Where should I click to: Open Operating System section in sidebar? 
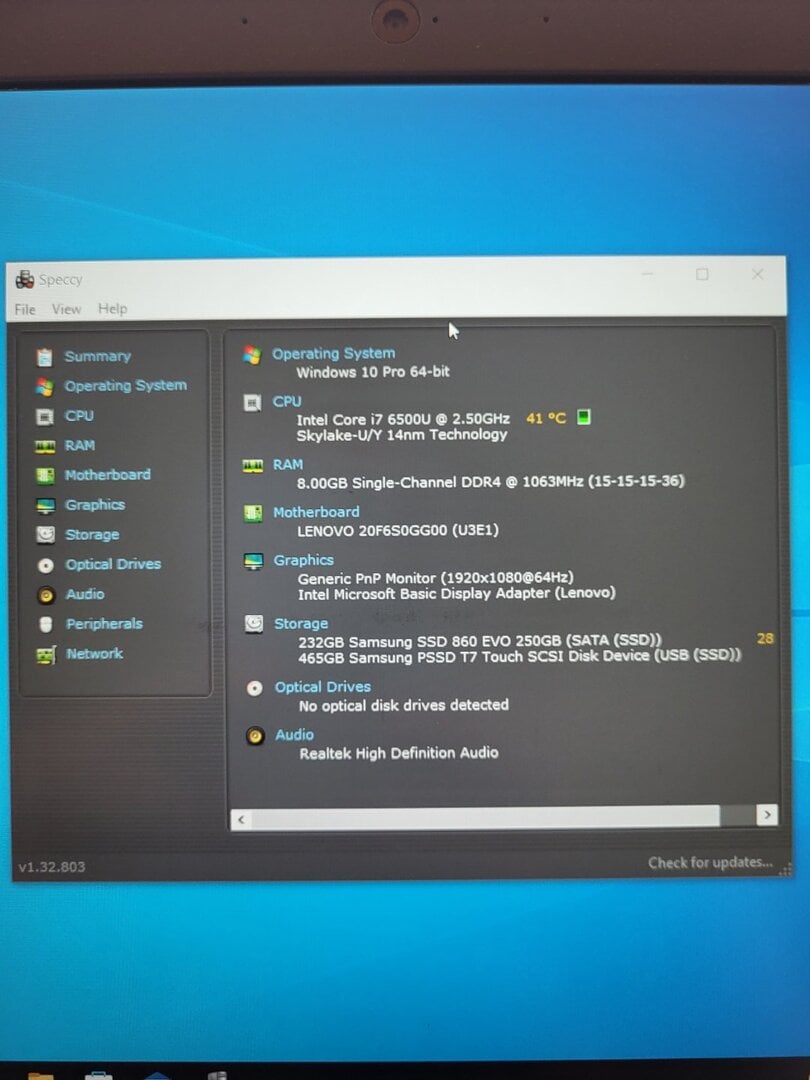(x=125, y=385)
